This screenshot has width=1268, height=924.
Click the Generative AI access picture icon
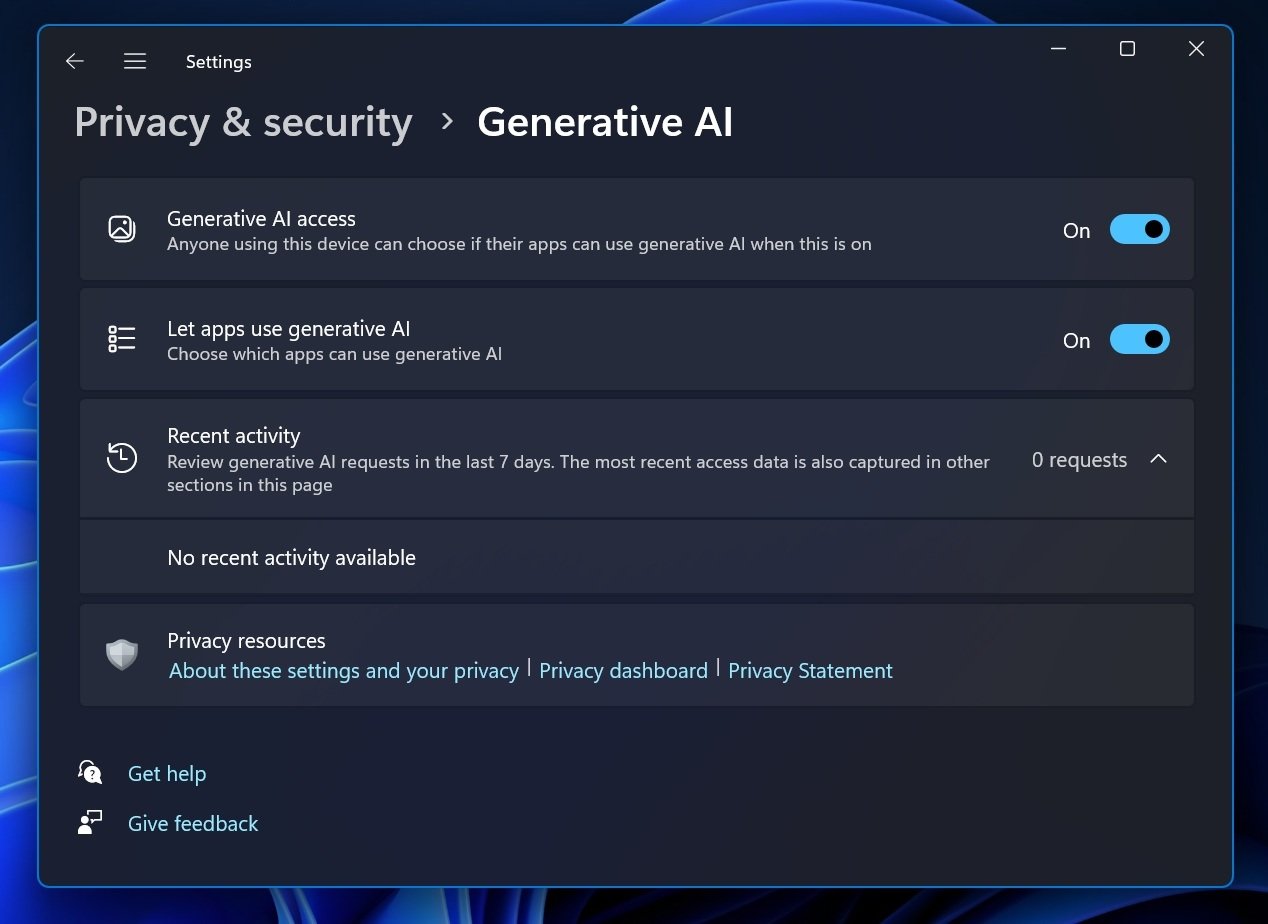pos(121,229)
